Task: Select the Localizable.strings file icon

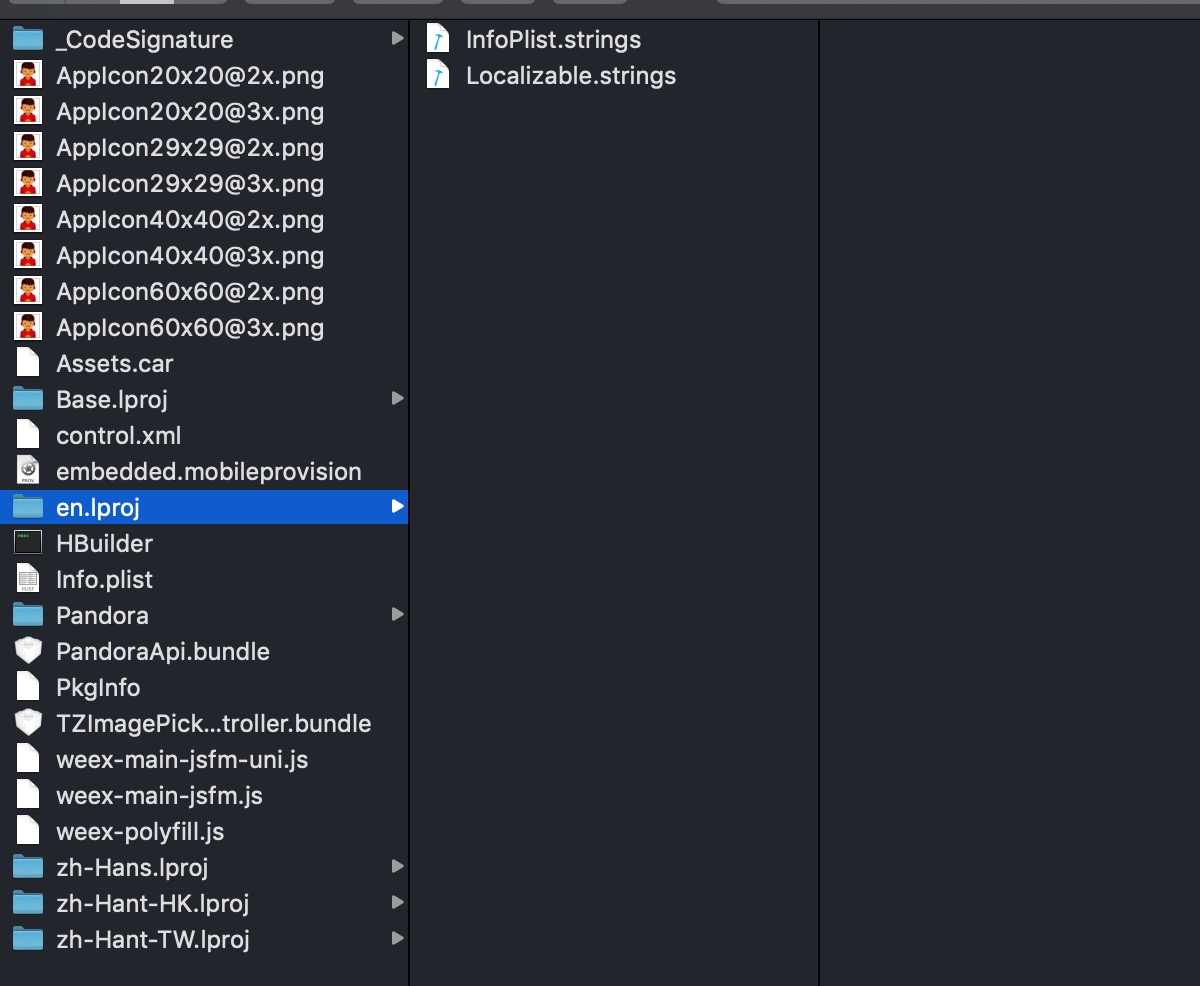Action: point(438,75)
